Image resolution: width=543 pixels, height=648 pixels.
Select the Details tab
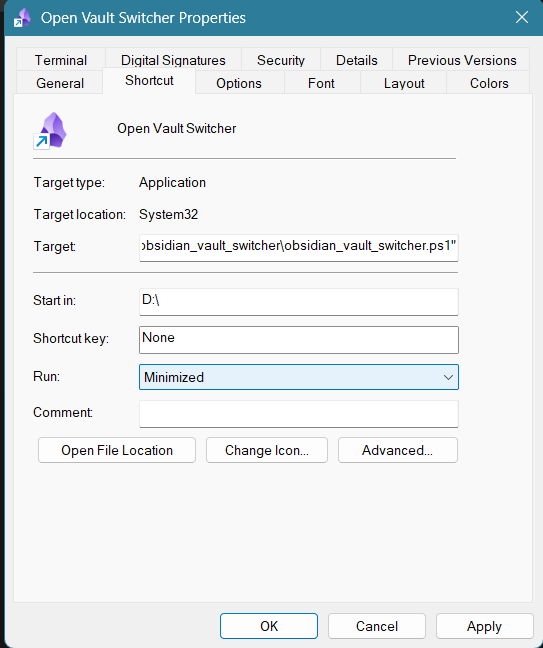tap(357, 60)
